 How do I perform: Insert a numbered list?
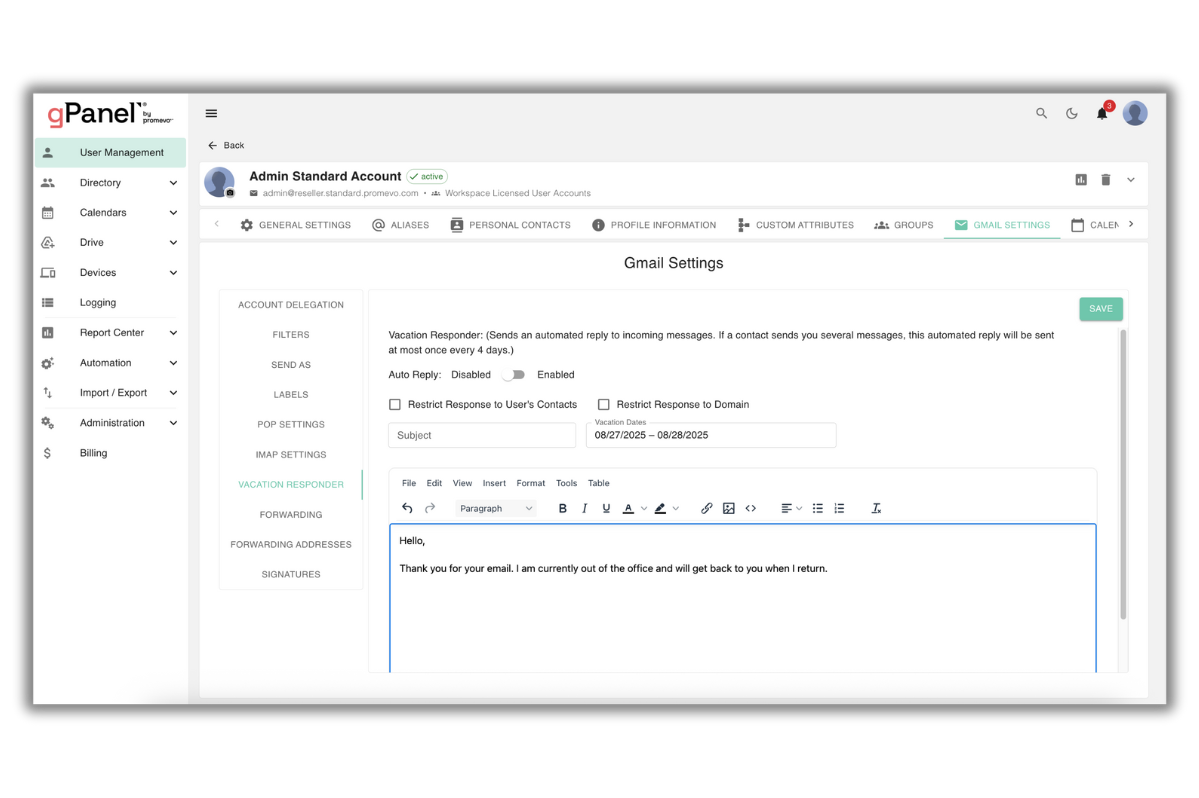[x=839, y=508]
